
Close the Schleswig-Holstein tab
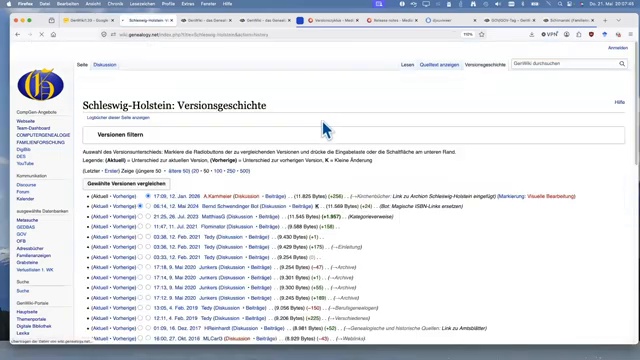point(172,20)
